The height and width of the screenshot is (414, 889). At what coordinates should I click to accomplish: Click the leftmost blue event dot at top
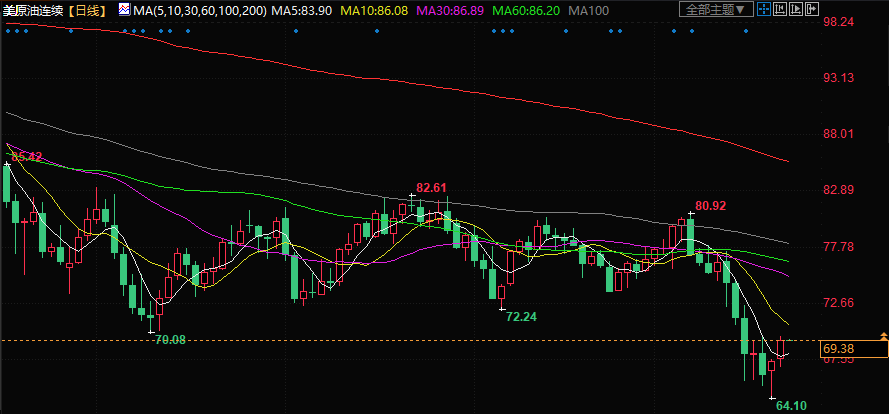click(x=8, y=29)
